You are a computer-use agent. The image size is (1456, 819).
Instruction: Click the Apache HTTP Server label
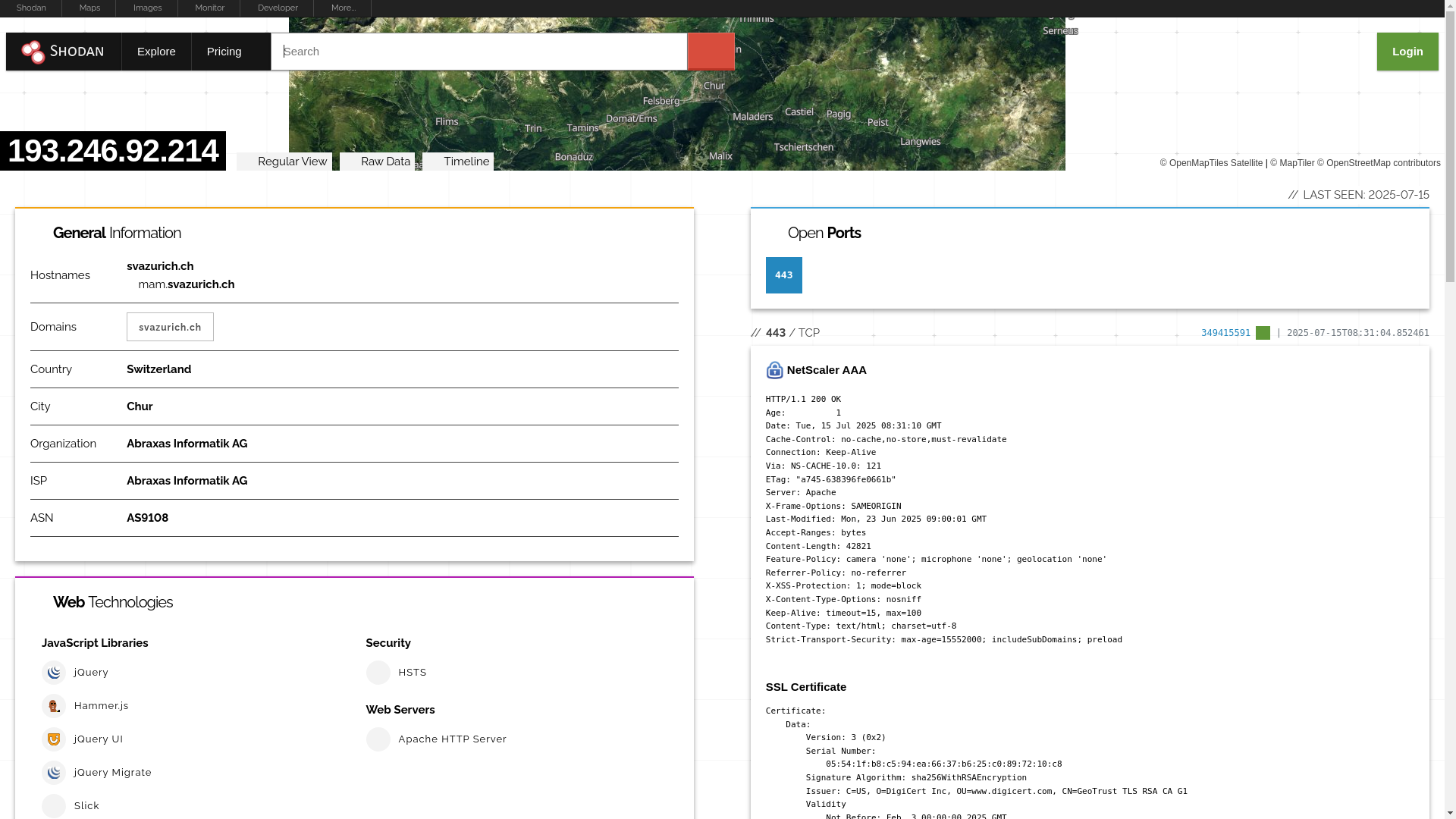(x=453, y=739)
